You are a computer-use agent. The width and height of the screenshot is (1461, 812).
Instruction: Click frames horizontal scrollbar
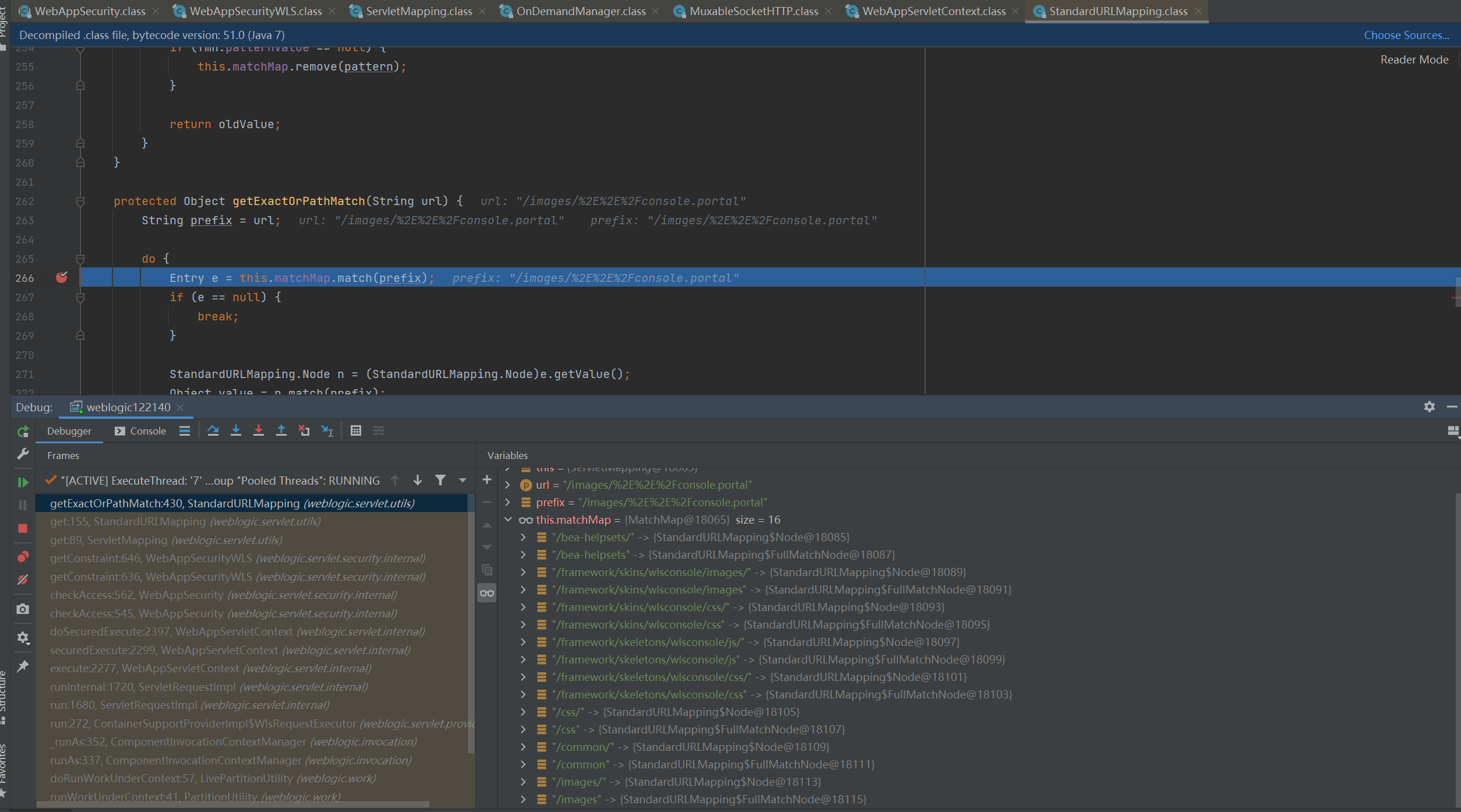pos(233,804)
